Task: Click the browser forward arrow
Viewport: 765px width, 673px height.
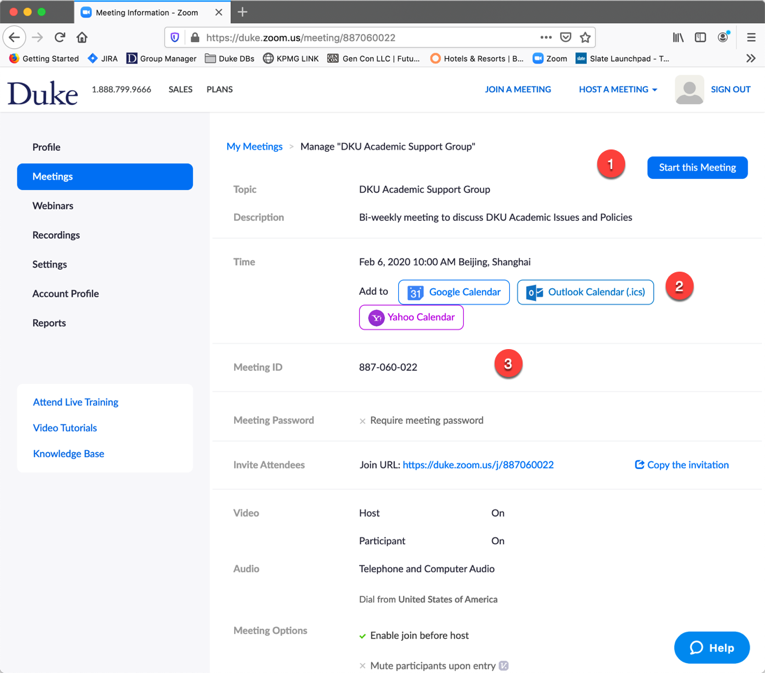Action: (38, 37)
